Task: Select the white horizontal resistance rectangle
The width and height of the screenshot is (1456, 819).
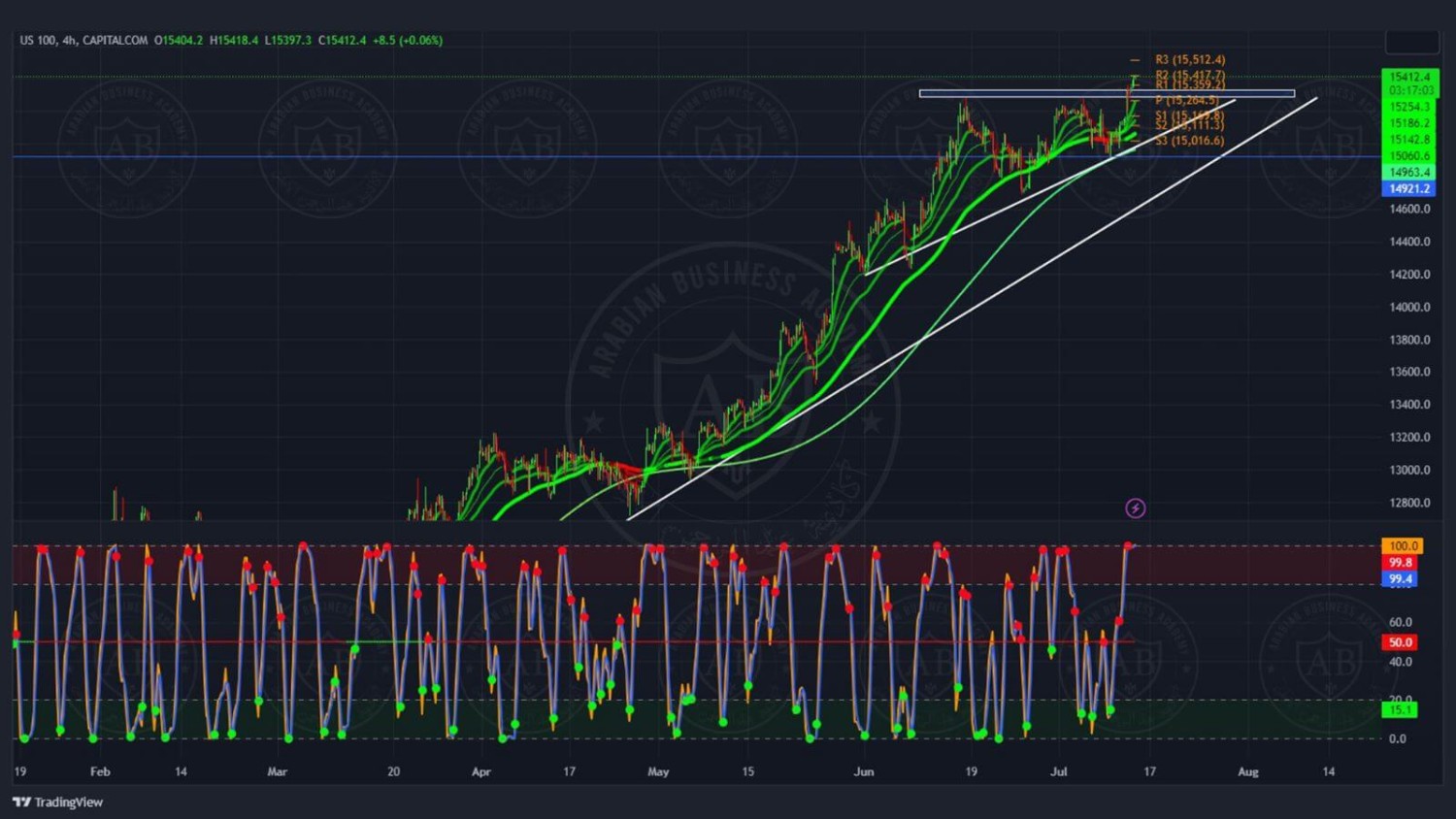Action: pyautogui.click(x=1107, y=94)
